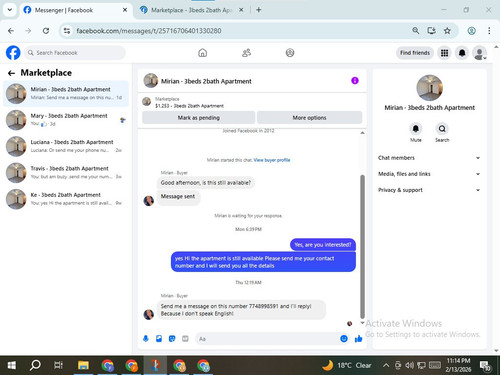Click the install app icon in address bar
Viewport: 500px width, 375px height.
tap(431, 31)
